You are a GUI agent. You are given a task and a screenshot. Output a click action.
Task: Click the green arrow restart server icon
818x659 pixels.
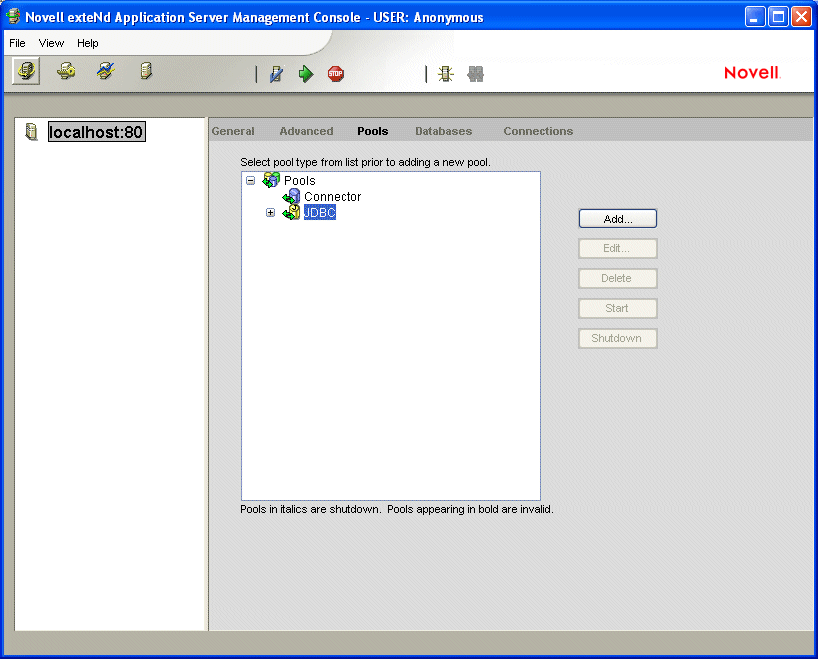click(306, 74)
